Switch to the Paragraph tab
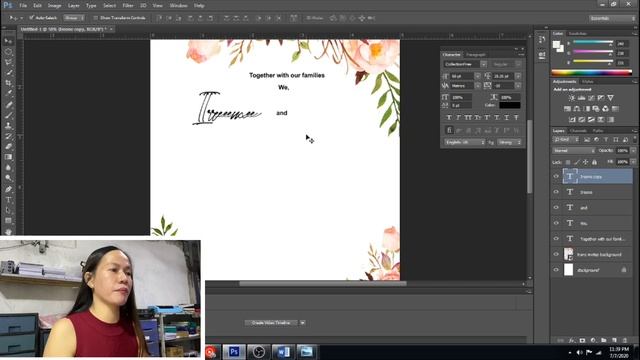Viewport: 640px width, 360px height. 476,55
